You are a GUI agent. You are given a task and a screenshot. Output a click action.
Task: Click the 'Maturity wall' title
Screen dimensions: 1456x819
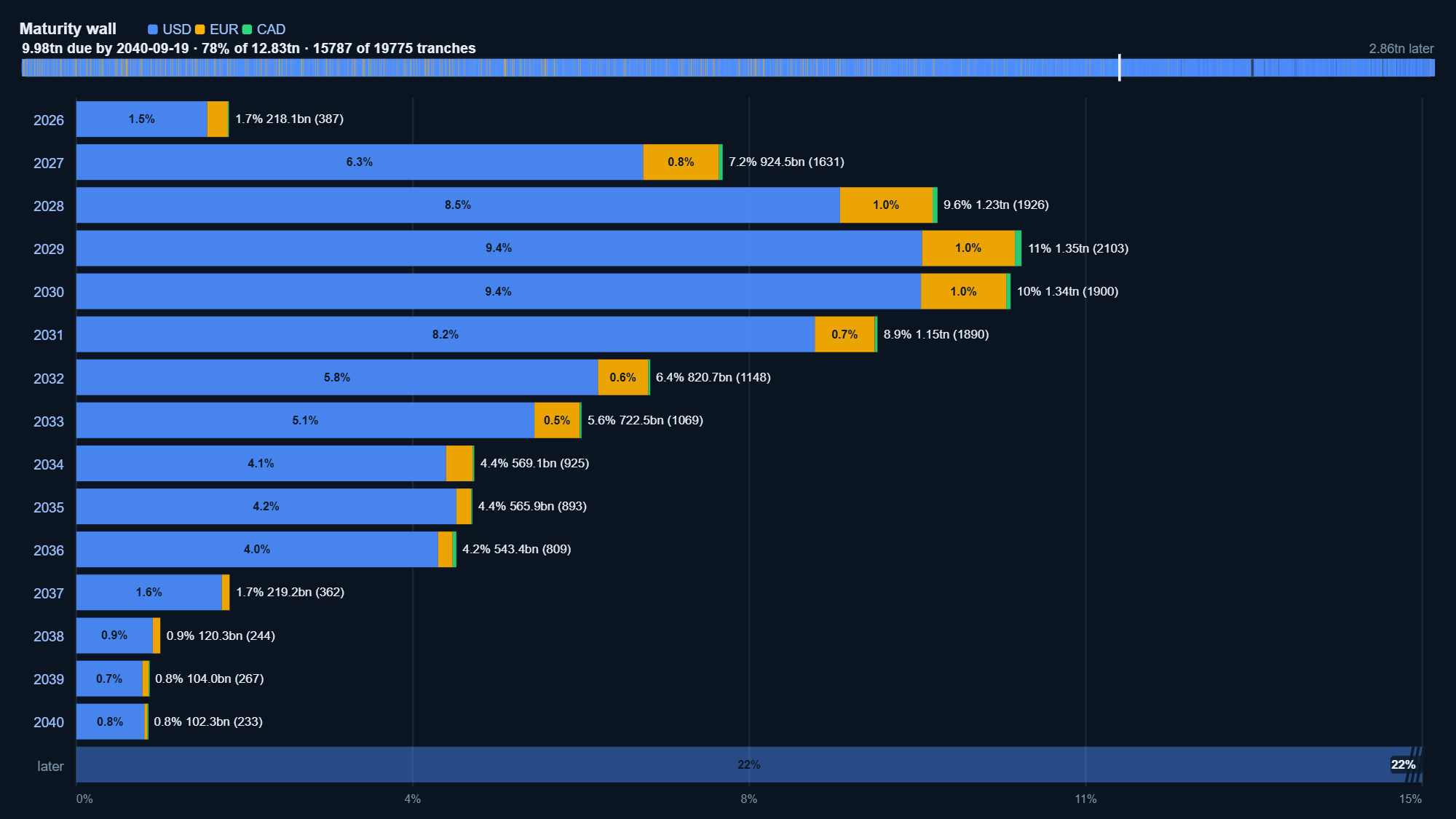(x=68, y=29)
